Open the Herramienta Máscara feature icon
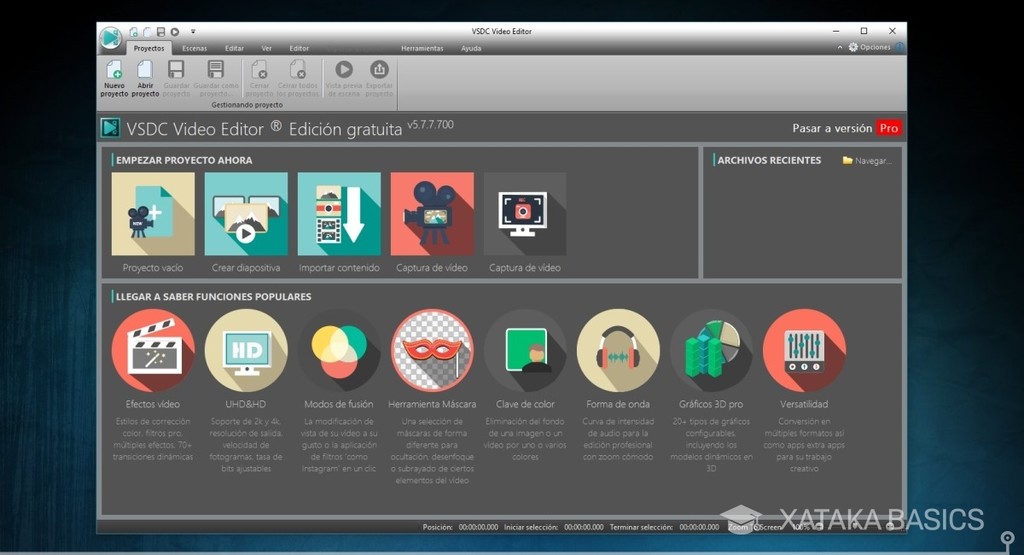The image size is (1024, 555). pos(432,350)
